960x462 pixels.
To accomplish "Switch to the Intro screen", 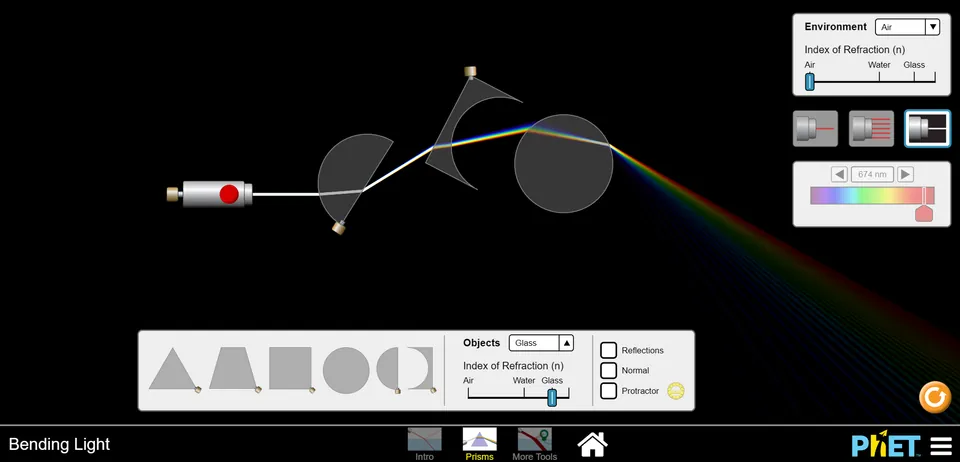I will pos(424,444).
